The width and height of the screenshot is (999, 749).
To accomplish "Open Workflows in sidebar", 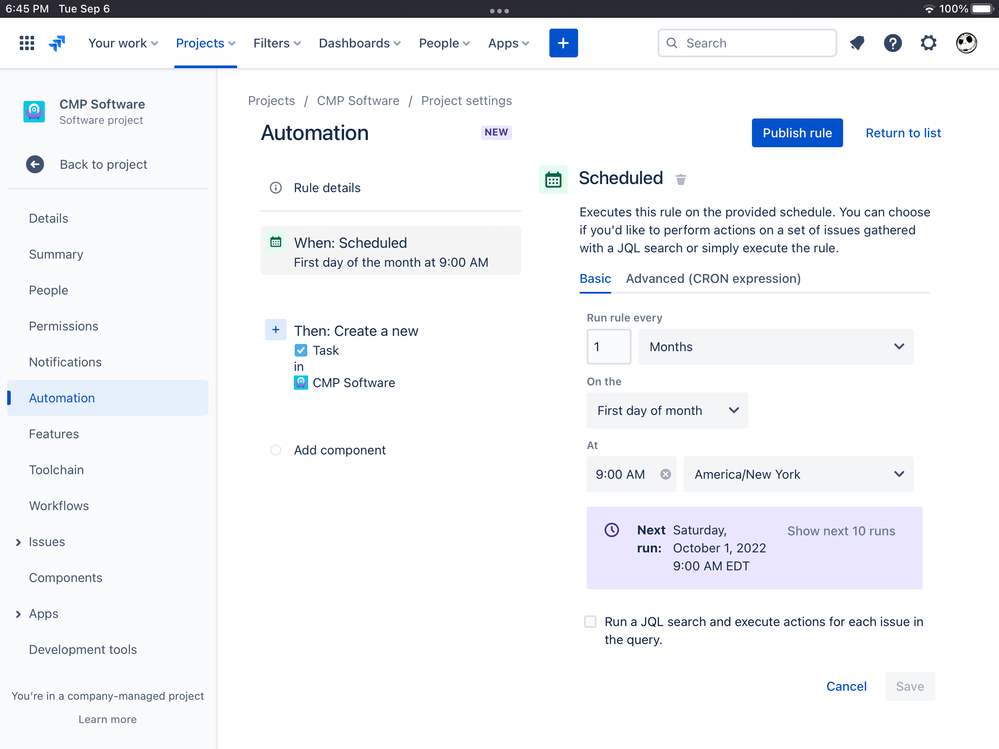I will click(59, 506).
